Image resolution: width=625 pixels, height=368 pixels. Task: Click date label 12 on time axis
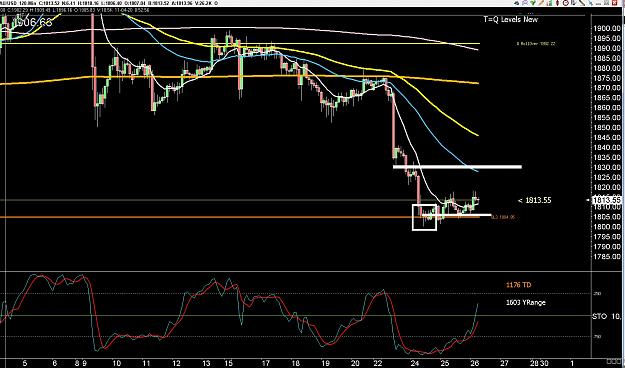tap(176, 363)
